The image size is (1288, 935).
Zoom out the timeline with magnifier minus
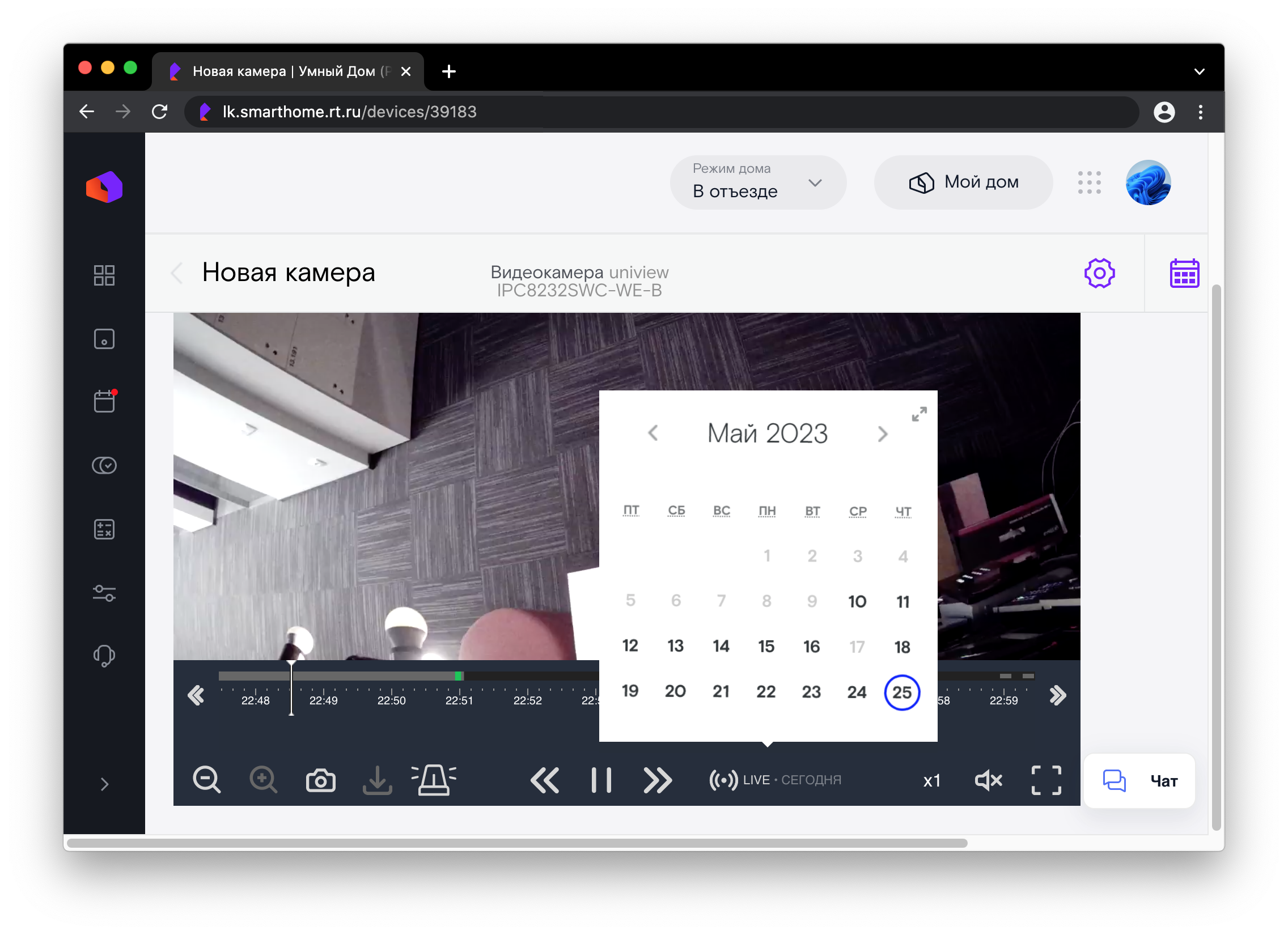pyautogui.click(x=206, y=780)
